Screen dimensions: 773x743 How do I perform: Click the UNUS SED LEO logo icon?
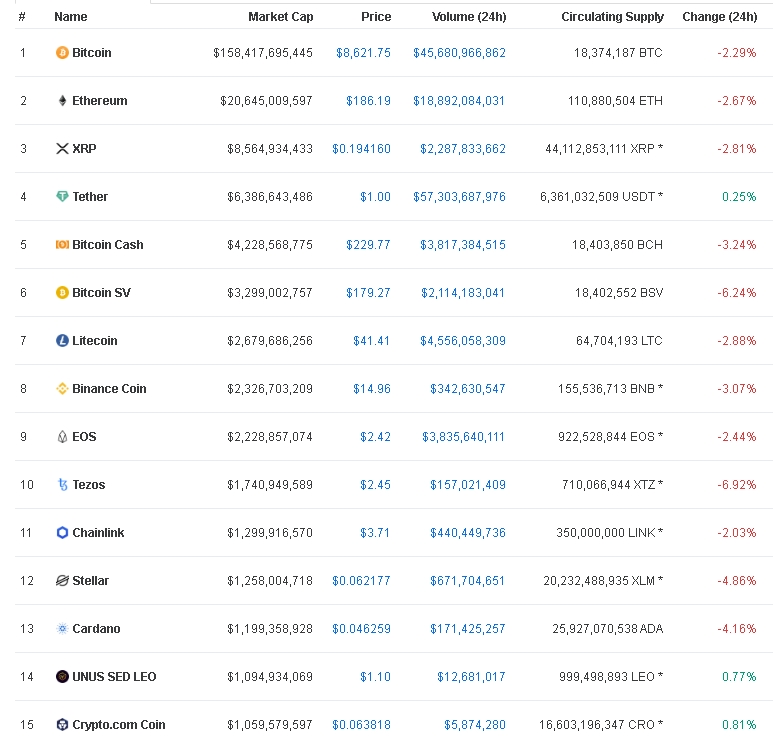click(62, 676)
